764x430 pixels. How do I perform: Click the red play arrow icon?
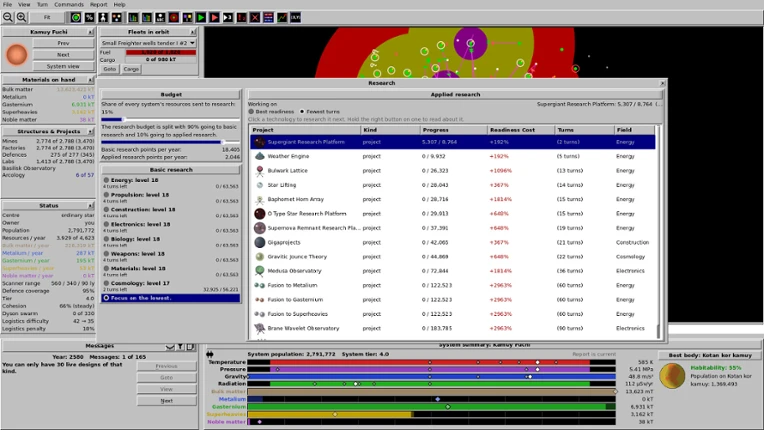[214, 18]
